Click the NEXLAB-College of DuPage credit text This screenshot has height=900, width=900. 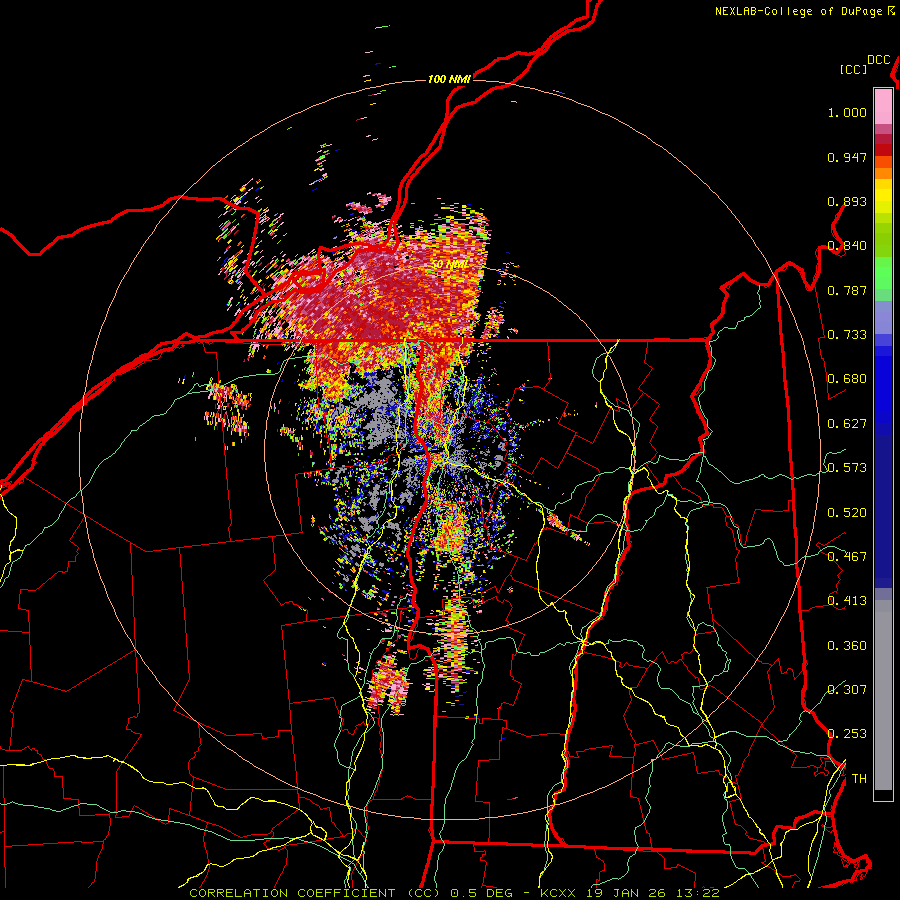coord(797,11)
